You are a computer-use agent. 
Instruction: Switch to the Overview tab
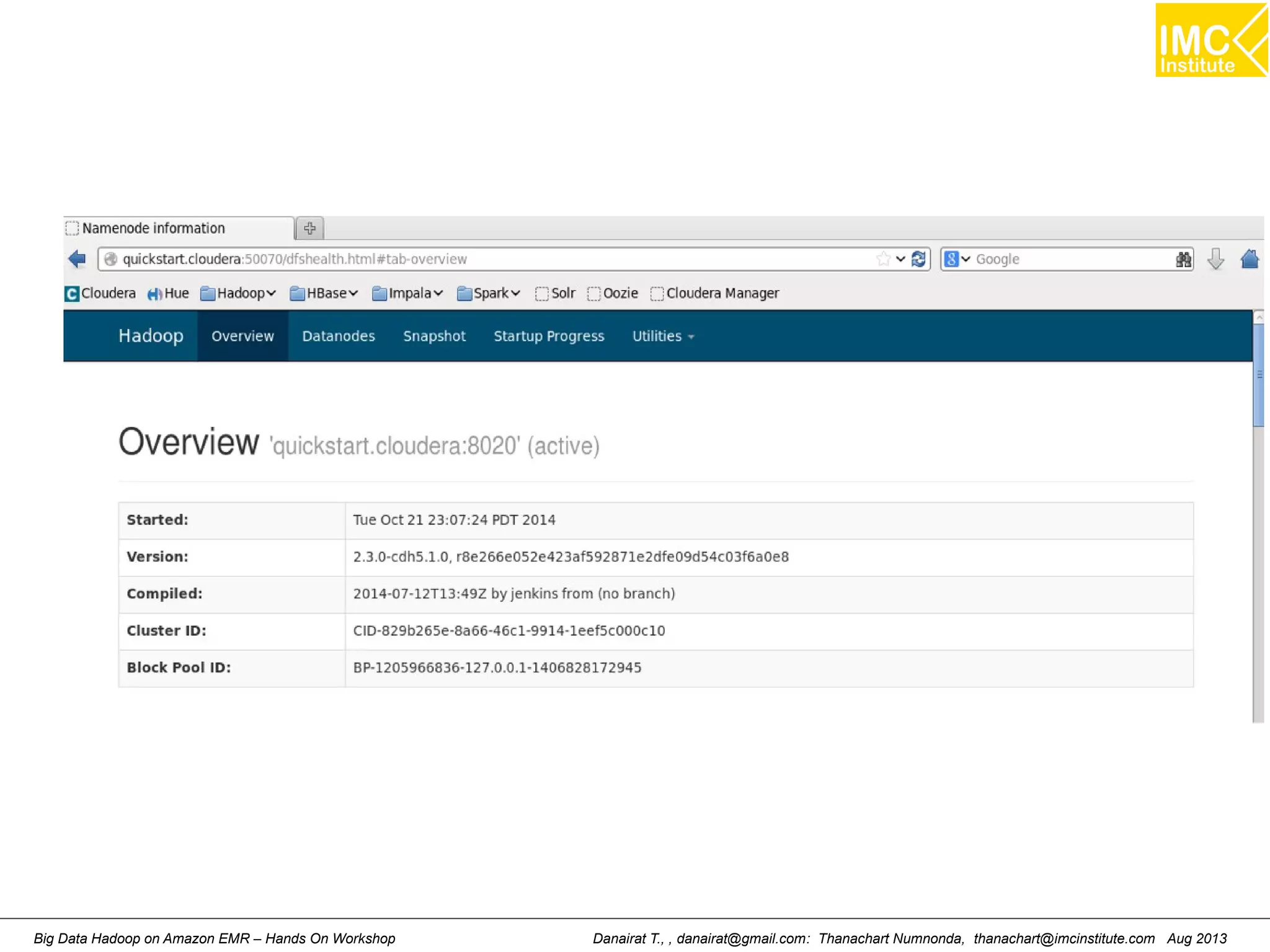coord(242,336)
